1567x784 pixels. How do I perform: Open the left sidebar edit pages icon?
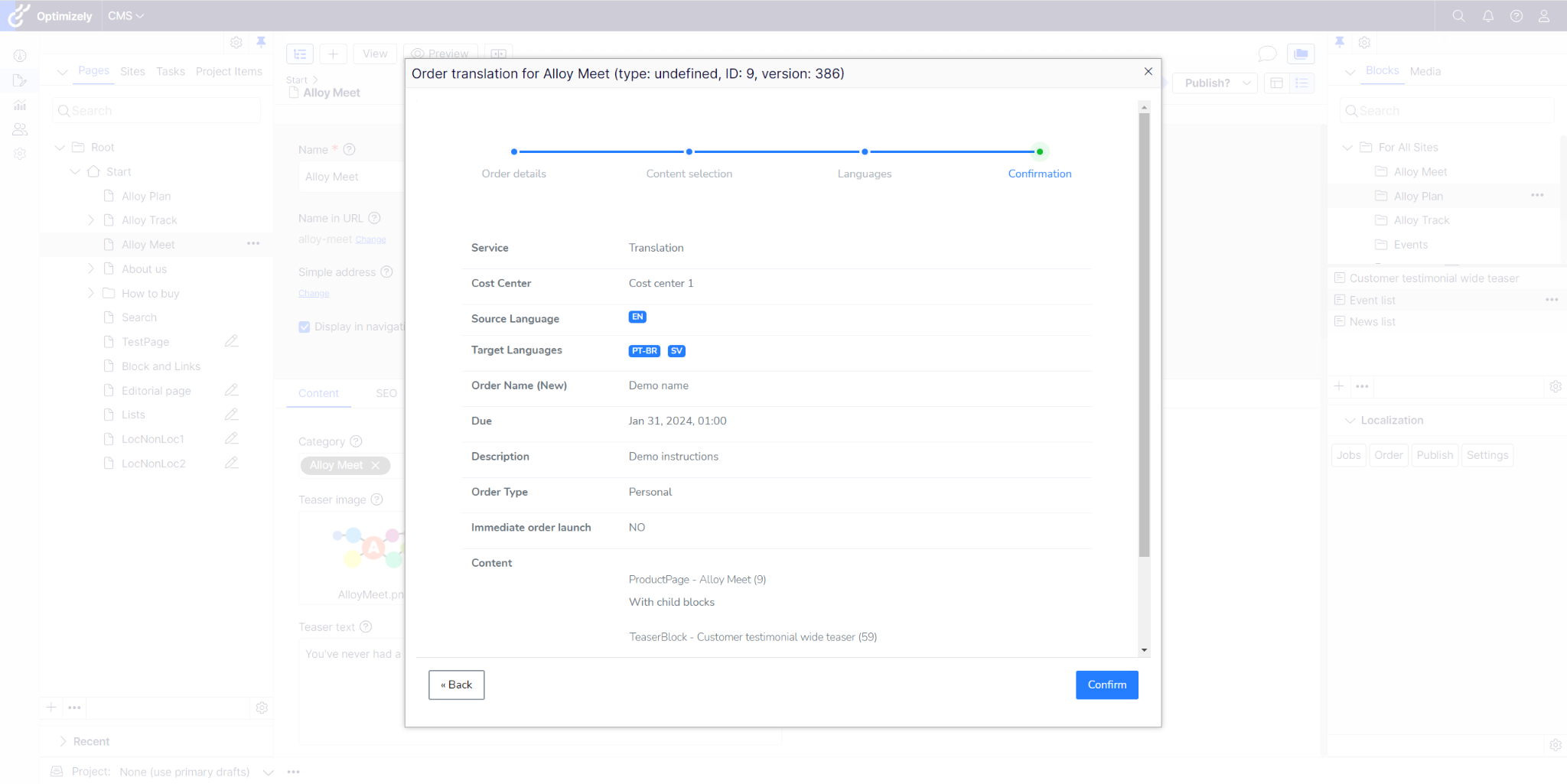pyautogui.click(x=20, y=80)
